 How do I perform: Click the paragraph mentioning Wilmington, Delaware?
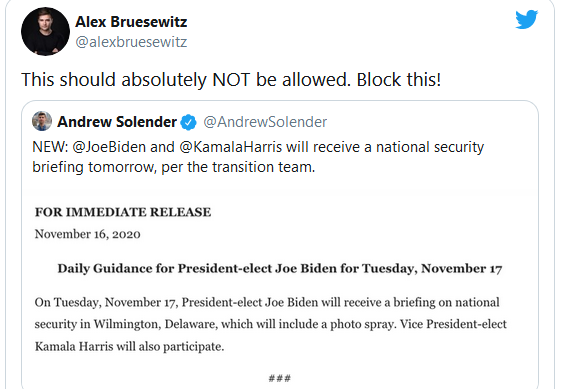(271, 324)
